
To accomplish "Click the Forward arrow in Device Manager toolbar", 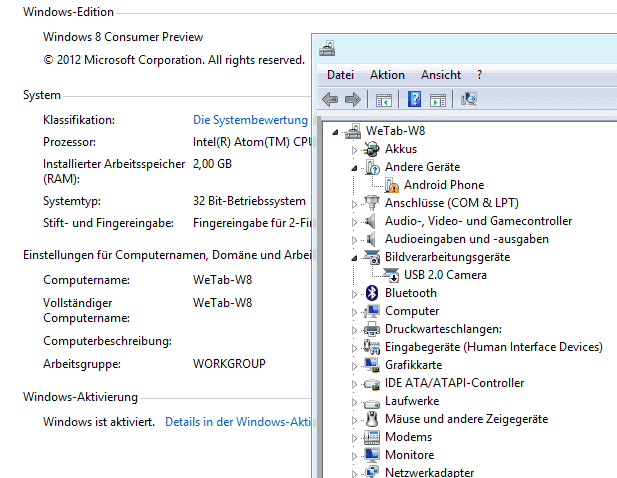I will point(353,99).
